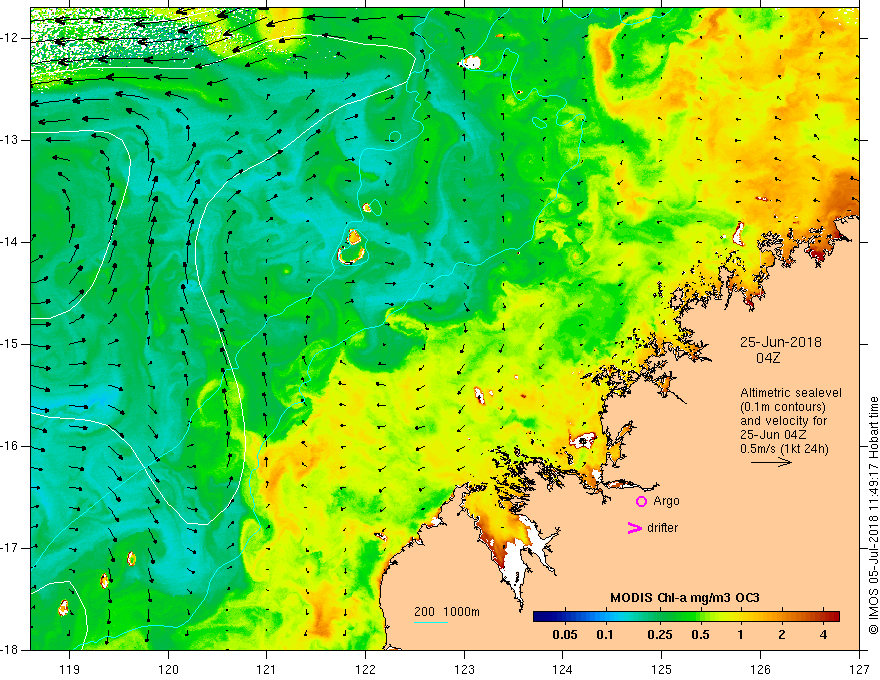Click the 'Argo' legend label
This screenshot has width=880, height=680.
(666, 501)
